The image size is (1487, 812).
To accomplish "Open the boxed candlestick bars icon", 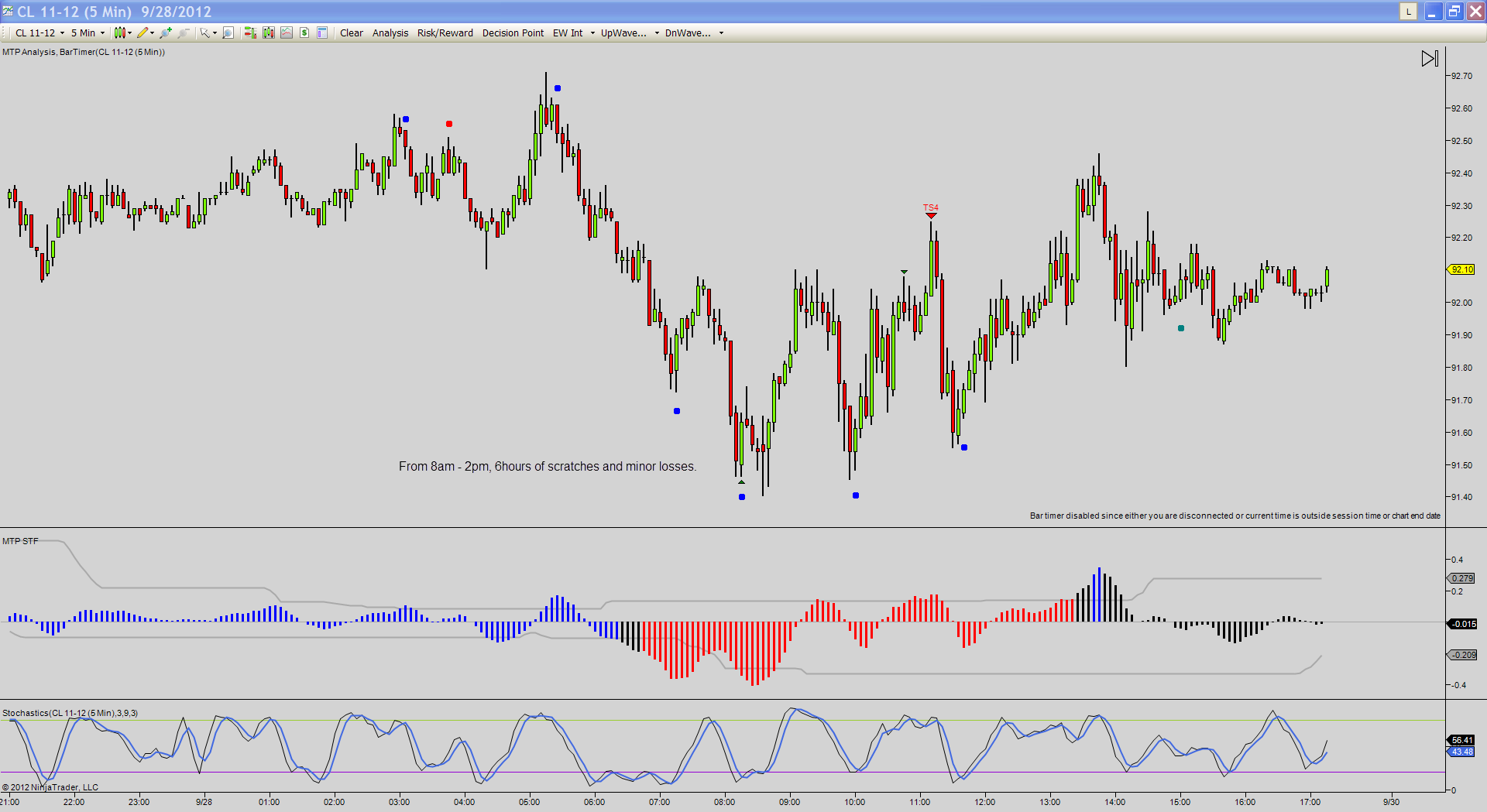I will click(269, 33).
